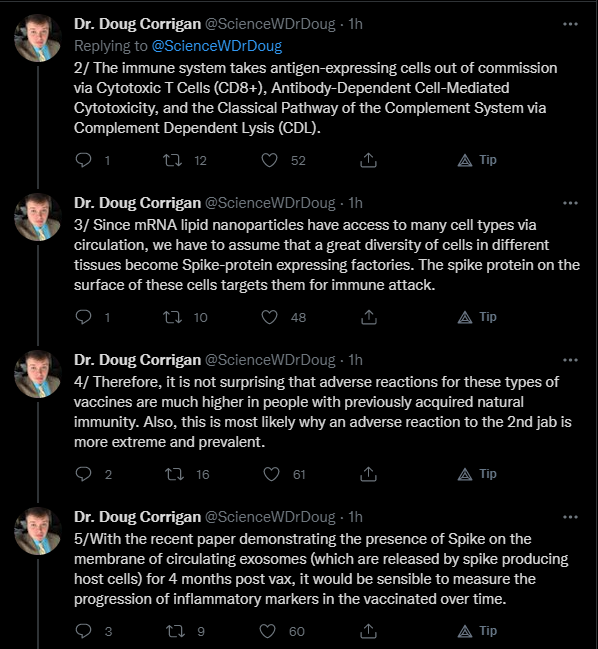Share the 4/ adverse reactions tweet

click(x=368, y=474)
